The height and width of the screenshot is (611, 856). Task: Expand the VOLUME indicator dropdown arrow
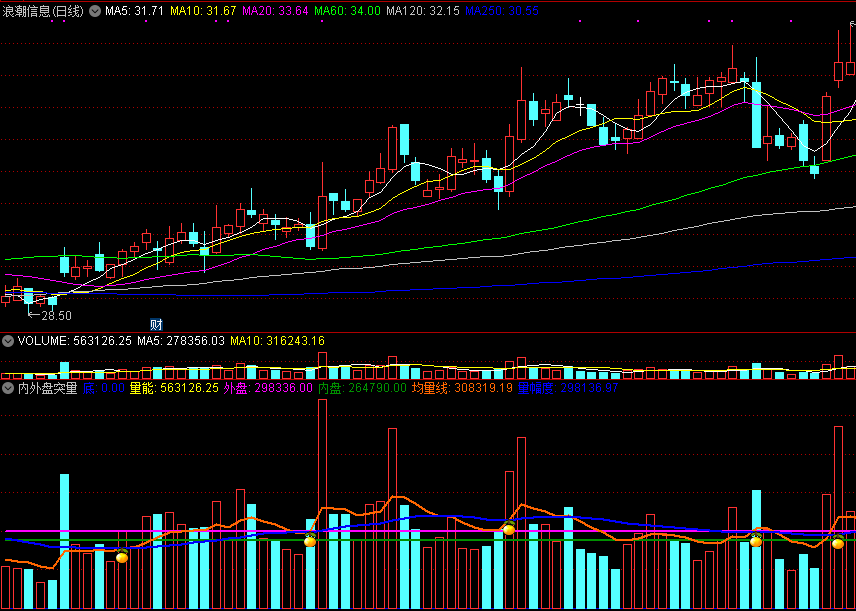click(x=8, y=341)
